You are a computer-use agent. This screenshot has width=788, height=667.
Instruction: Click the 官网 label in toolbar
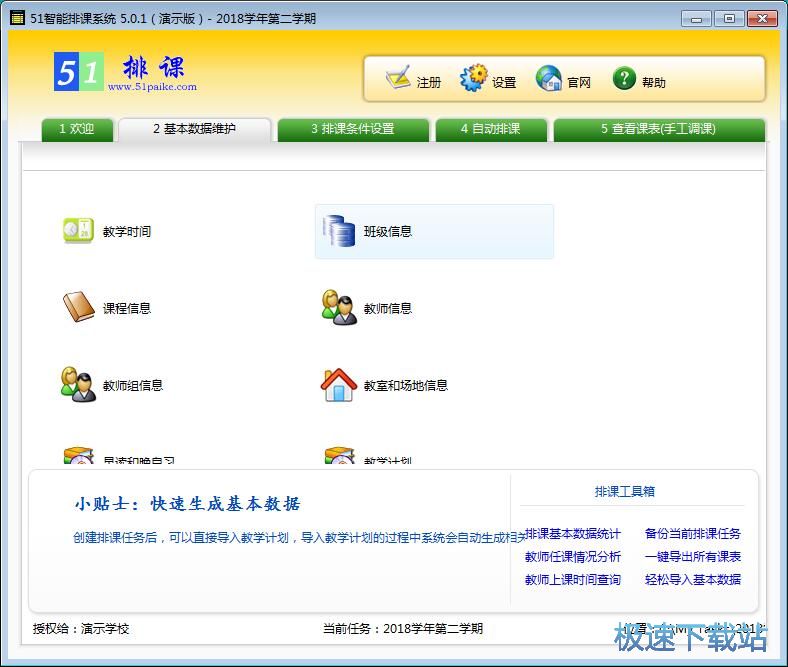(579, 83)
